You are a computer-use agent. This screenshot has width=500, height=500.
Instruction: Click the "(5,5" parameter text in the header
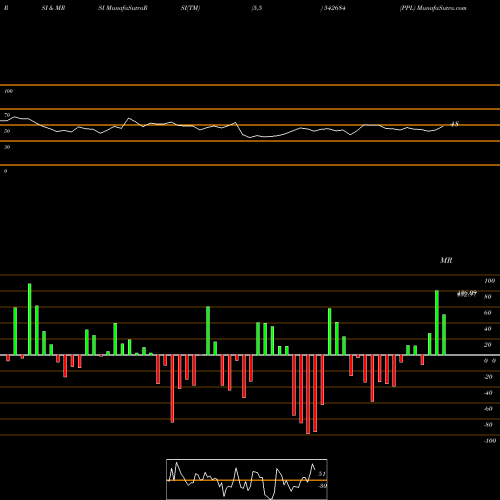click(x=257, y=8)
